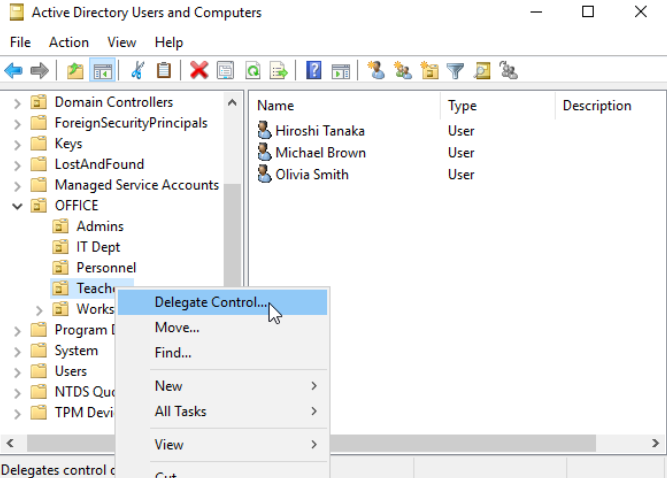Expand the Domain Controllers node

click(x=17, y=103)
